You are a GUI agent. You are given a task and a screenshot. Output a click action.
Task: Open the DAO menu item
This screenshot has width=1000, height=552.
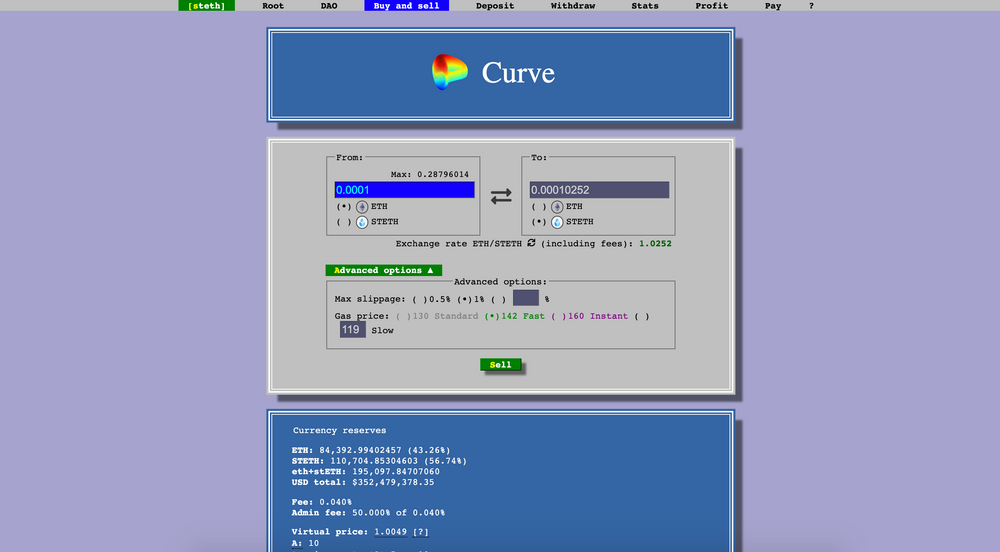tap(329, 6)
